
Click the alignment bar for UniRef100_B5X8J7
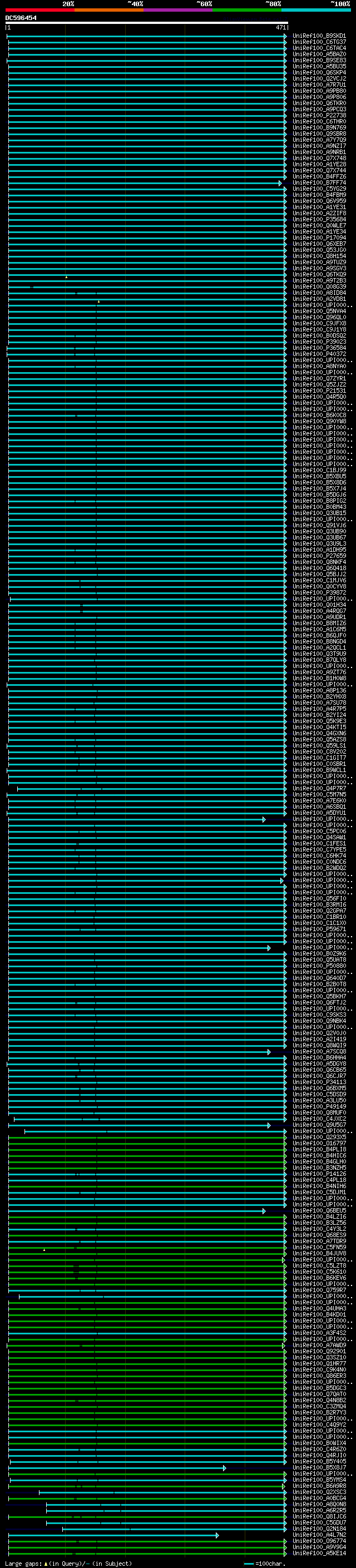tap(117, 1468)
